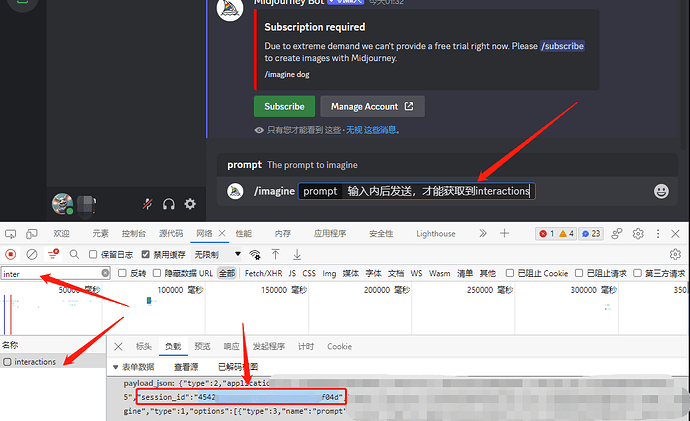The width and height of the screenshot is (690, 421).
Task: Open the 源代码 DevTools tab
Action: (x=171, y=234)
